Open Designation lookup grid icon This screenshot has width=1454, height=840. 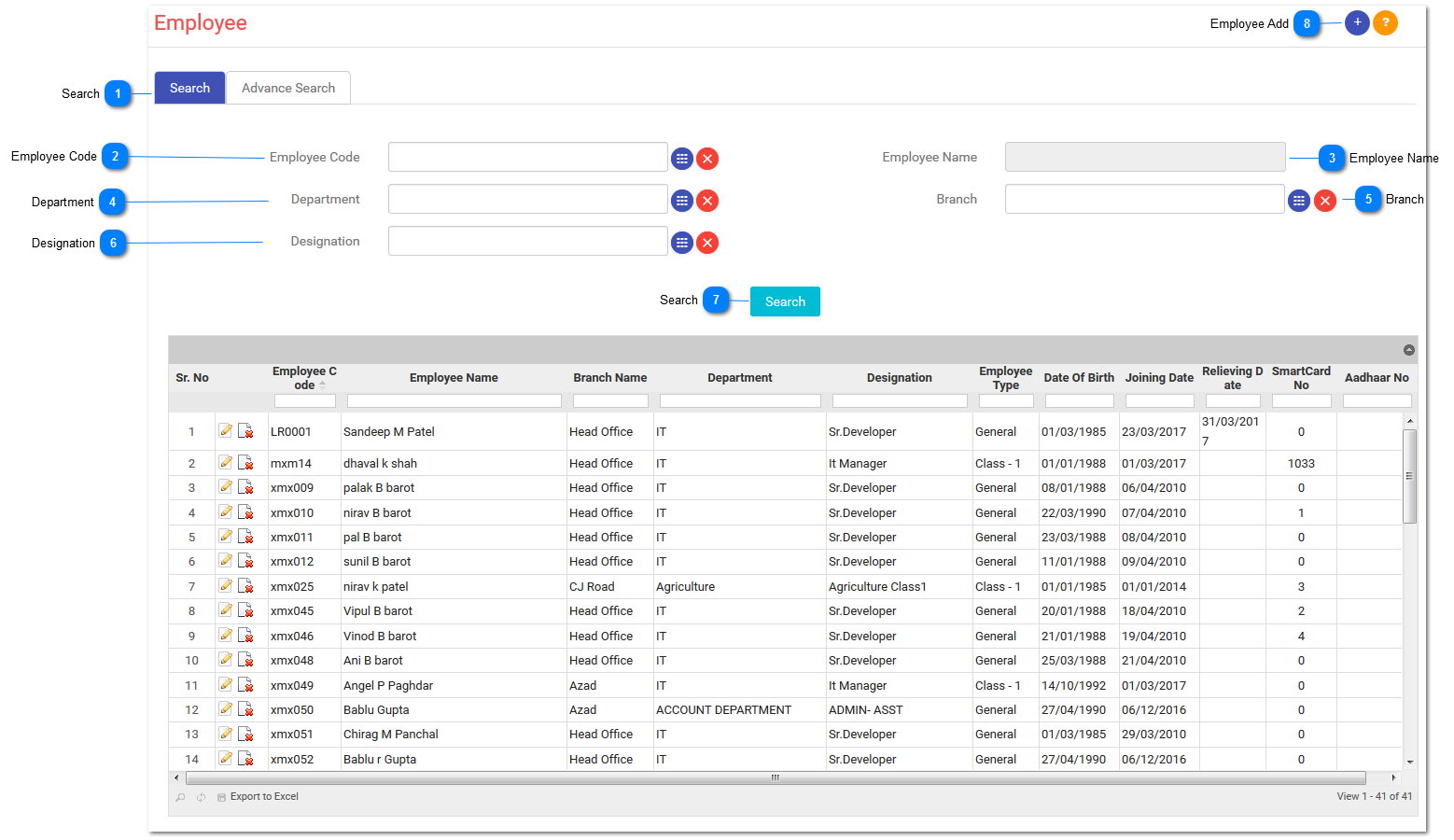682,243
